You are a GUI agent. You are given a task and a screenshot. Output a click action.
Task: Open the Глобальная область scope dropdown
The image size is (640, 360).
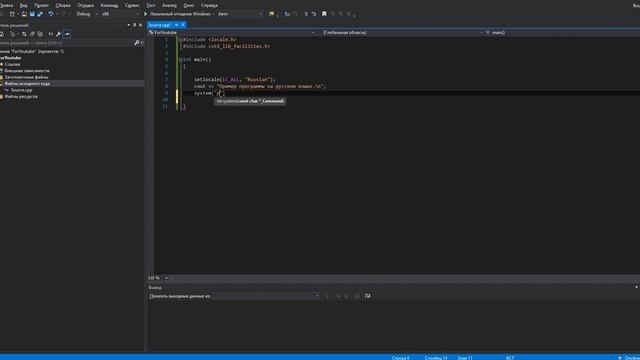(x=402, y=32)
